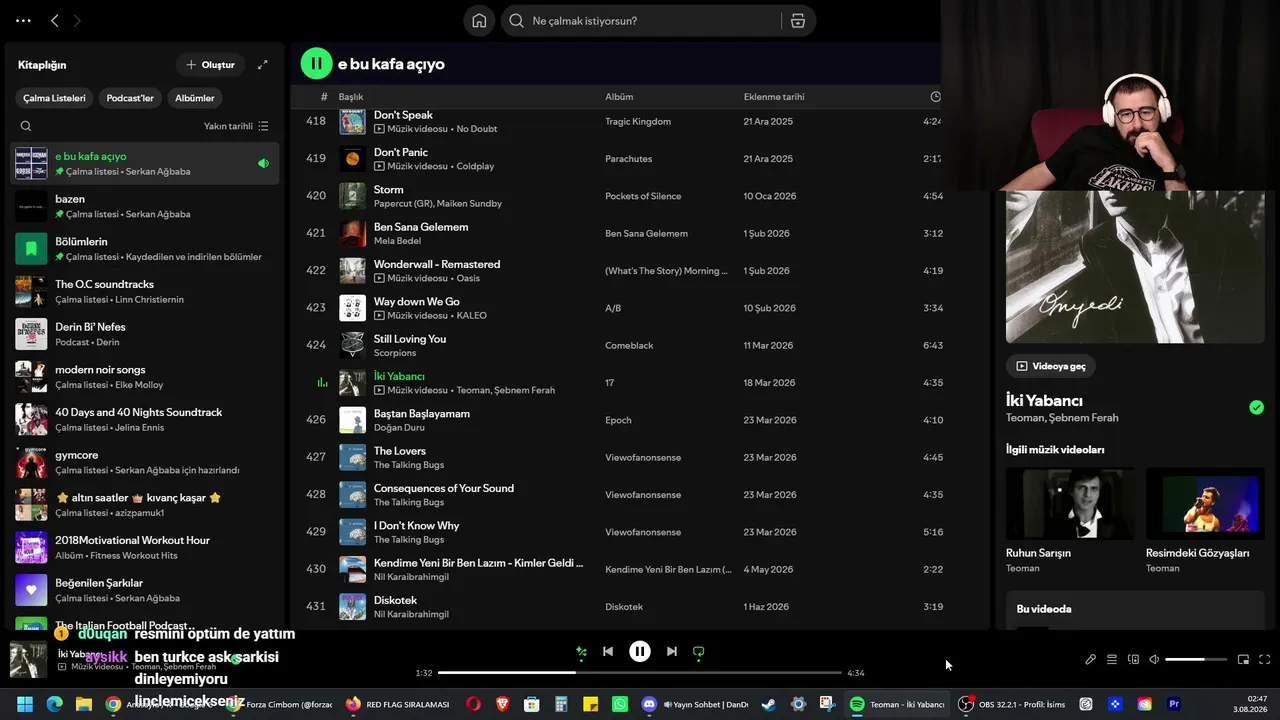Image resolution: width=1280 pixels, height=720 pixels.
Task: Toggle the green saved check for İki Yabancı
Action: click(1256, 407)
